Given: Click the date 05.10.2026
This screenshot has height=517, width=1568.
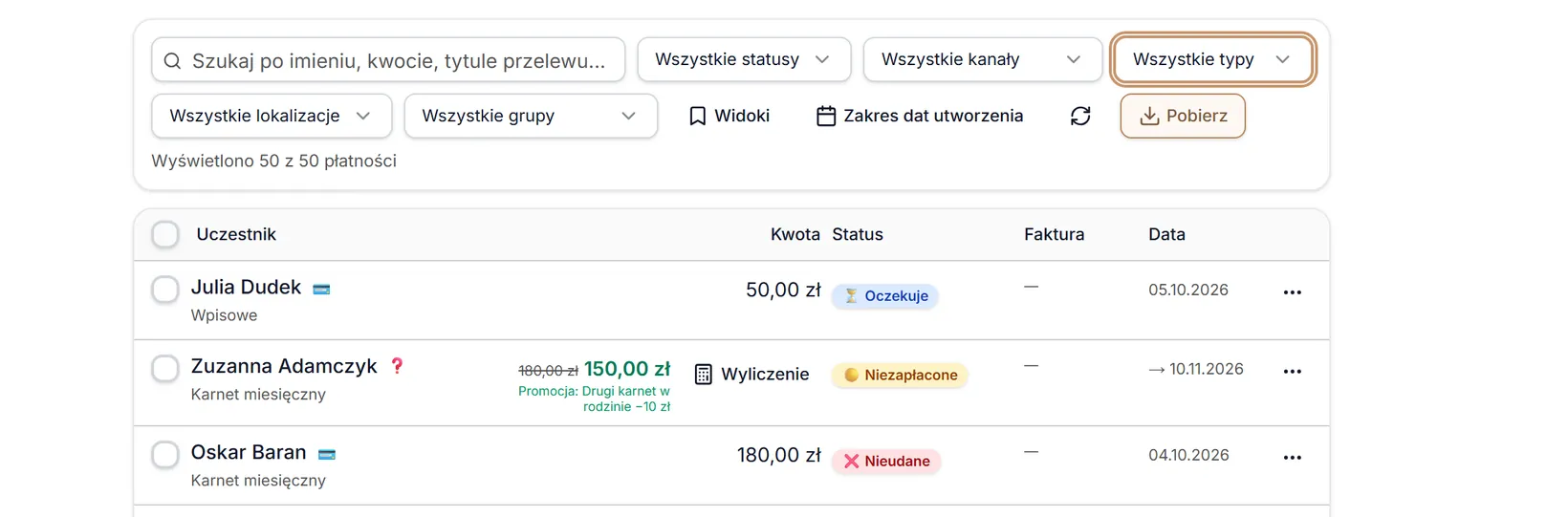Looking at the screenshot, I should pyautogui.click(x=1188, y=290).
